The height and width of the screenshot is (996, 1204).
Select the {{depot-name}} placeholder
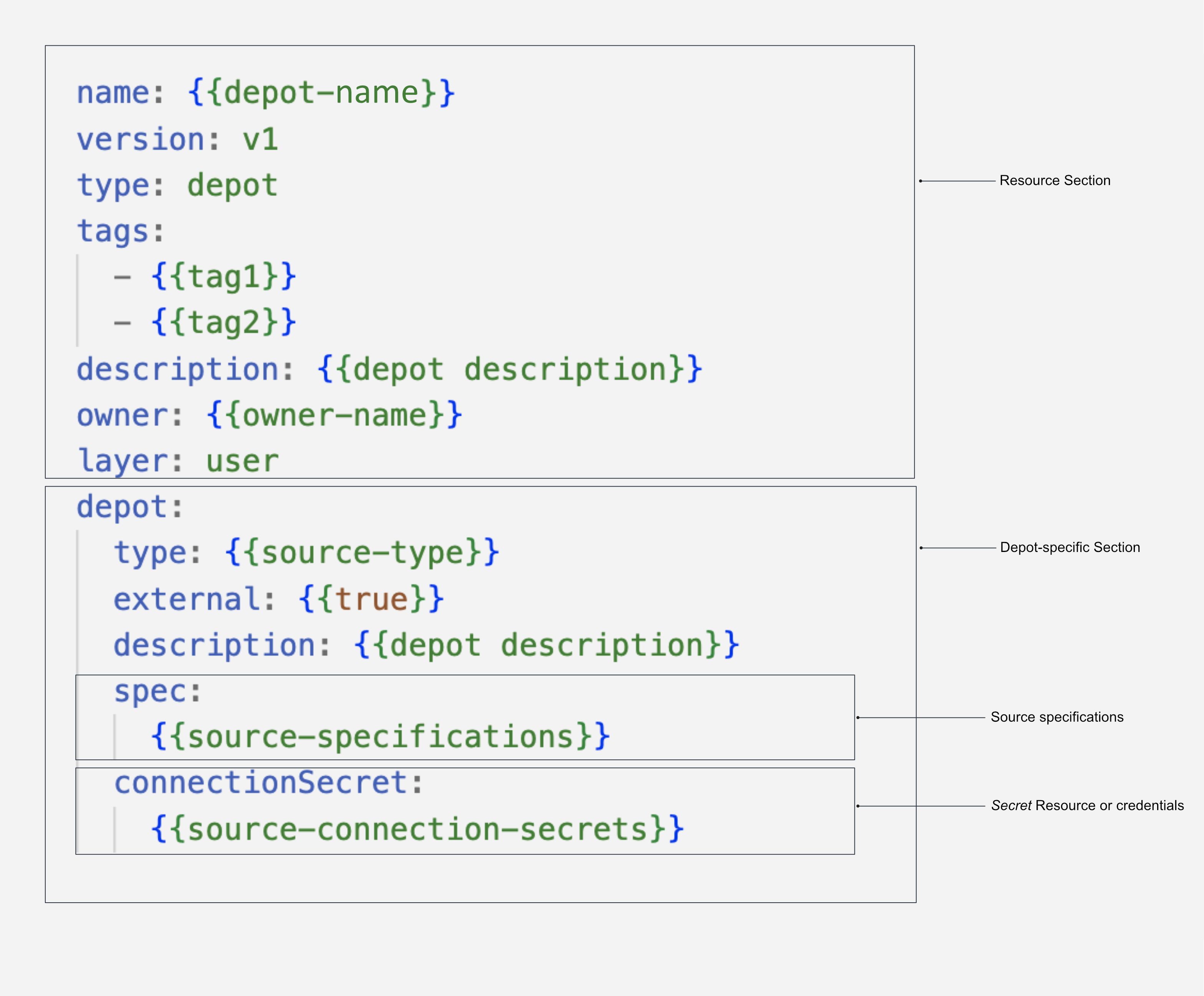coord(321,93)
